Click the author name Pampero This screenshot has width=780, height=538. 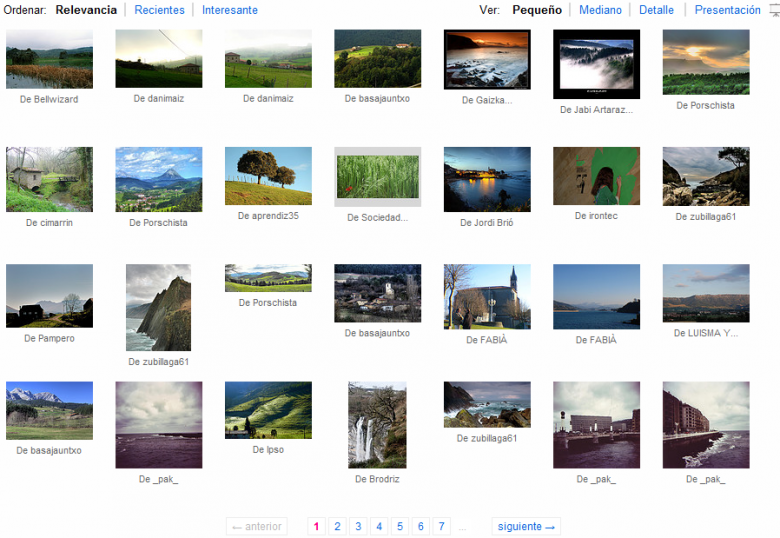click(56, 339)
